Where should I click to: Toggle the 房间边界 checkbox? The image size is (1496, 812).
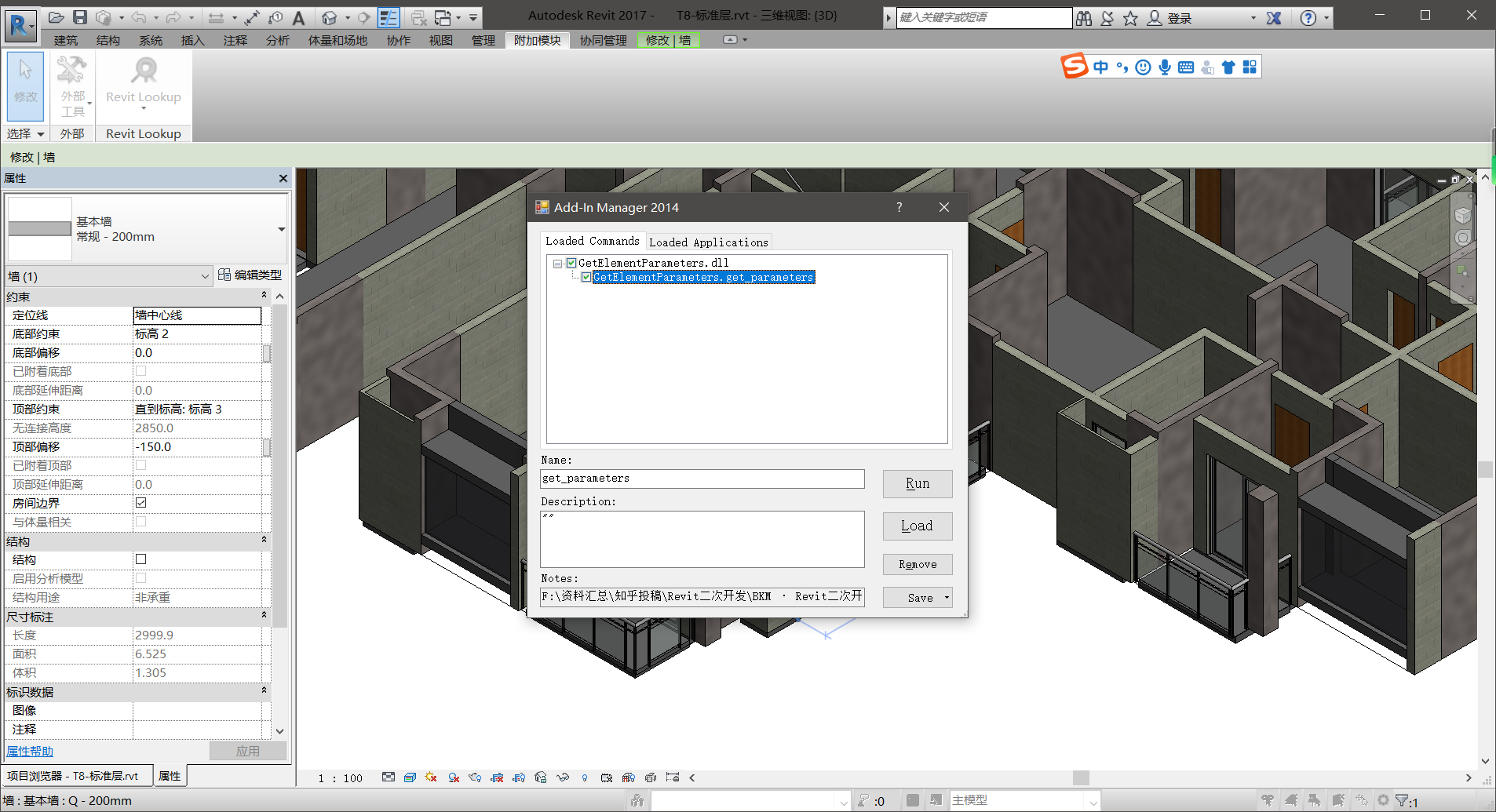coord(141,503)
